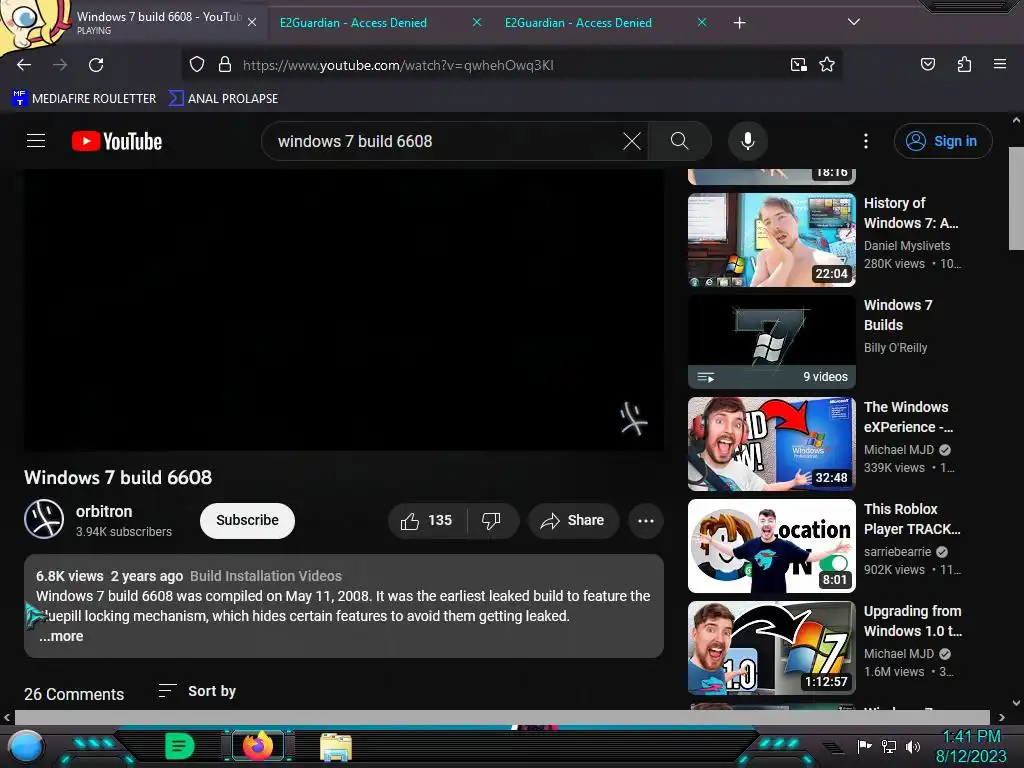Sign in to YouTube
This screenshot has height=768, width=1024.
(x=943, y=141)
